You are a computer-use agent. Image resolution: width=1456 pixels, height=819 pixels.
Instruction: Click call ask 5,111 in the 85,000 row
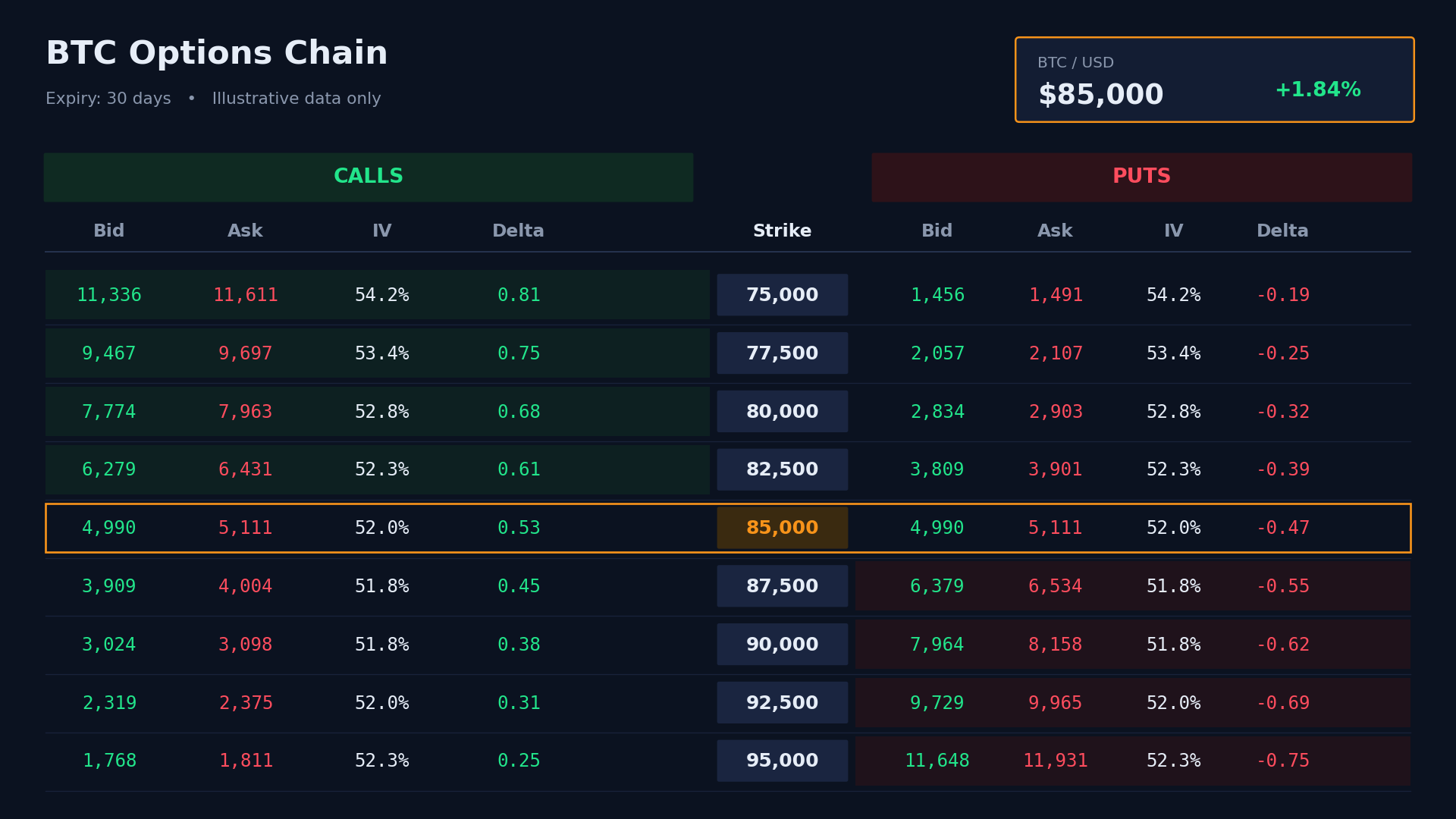(246, 528)
